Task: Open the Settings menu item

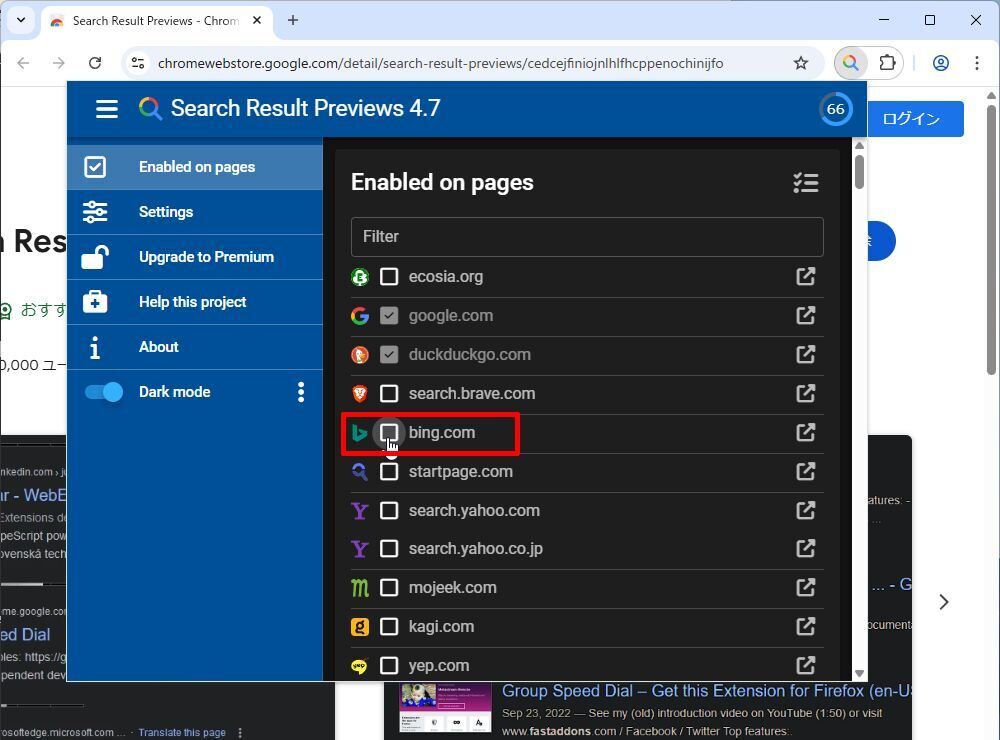Action: tap(195, 212)
